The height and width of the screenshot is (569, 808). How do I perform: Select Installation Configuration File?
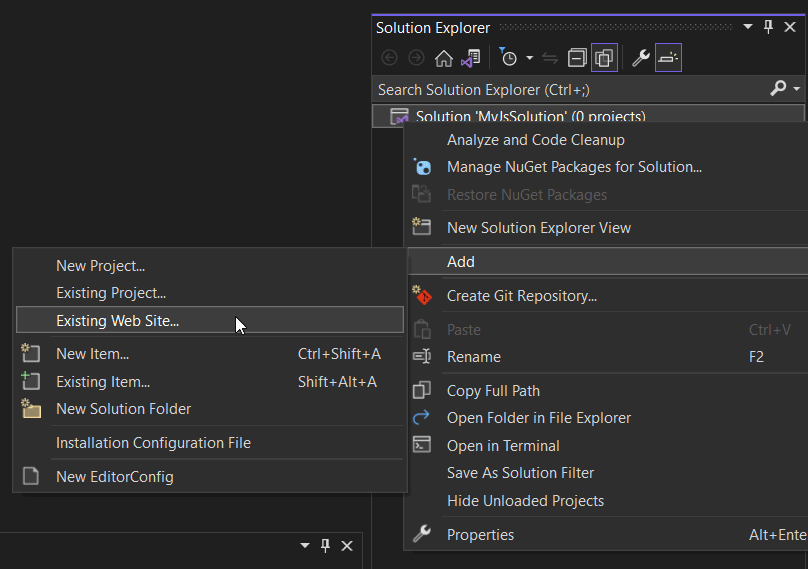coord(153,443)
